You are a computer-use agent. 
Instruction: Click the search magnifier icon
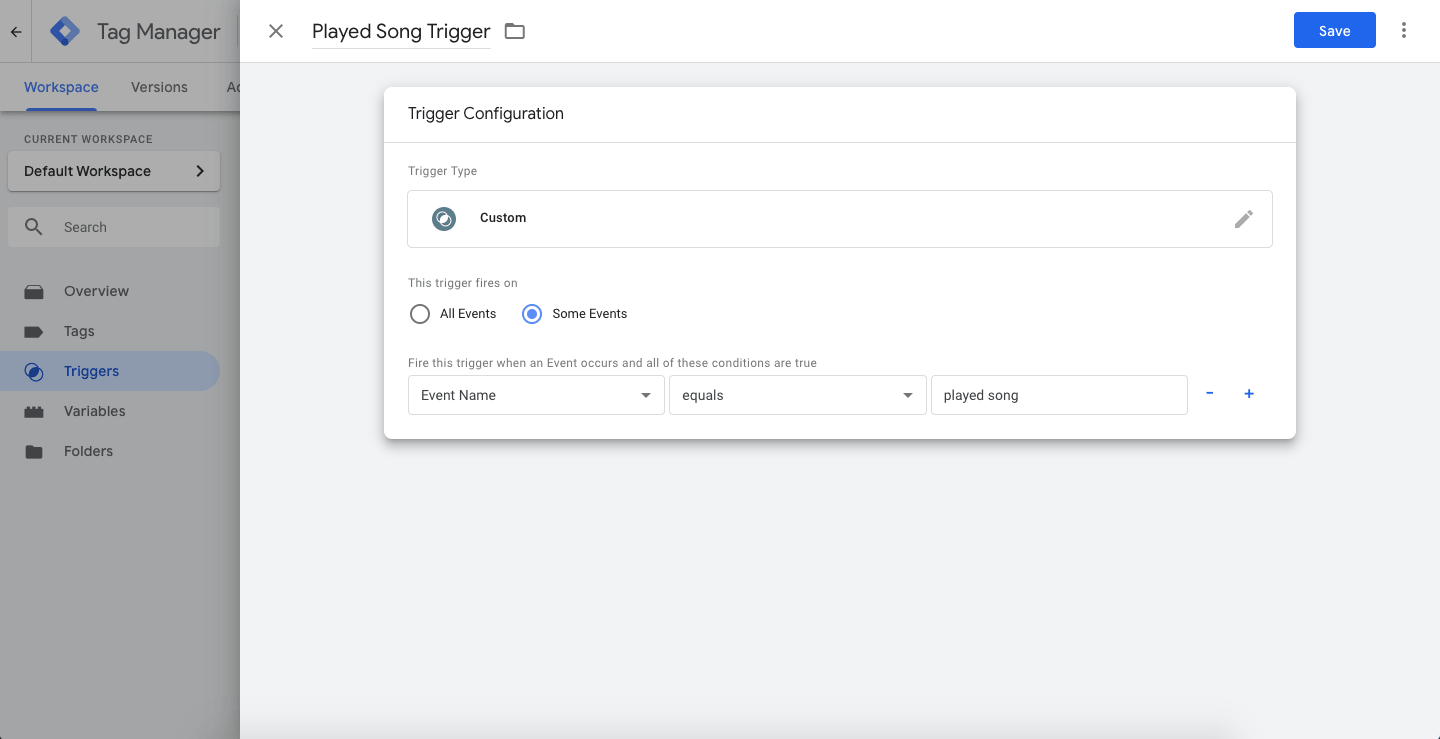(34, 227)
